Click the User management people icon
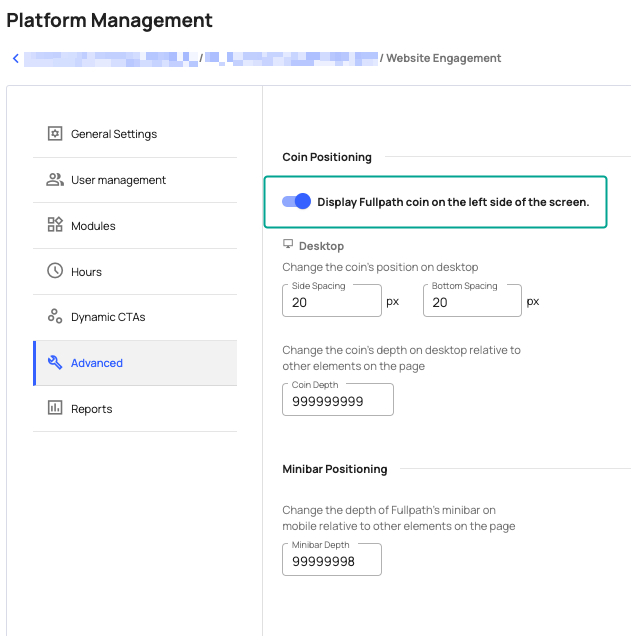 pyautogui.click(x=55, y=180)
